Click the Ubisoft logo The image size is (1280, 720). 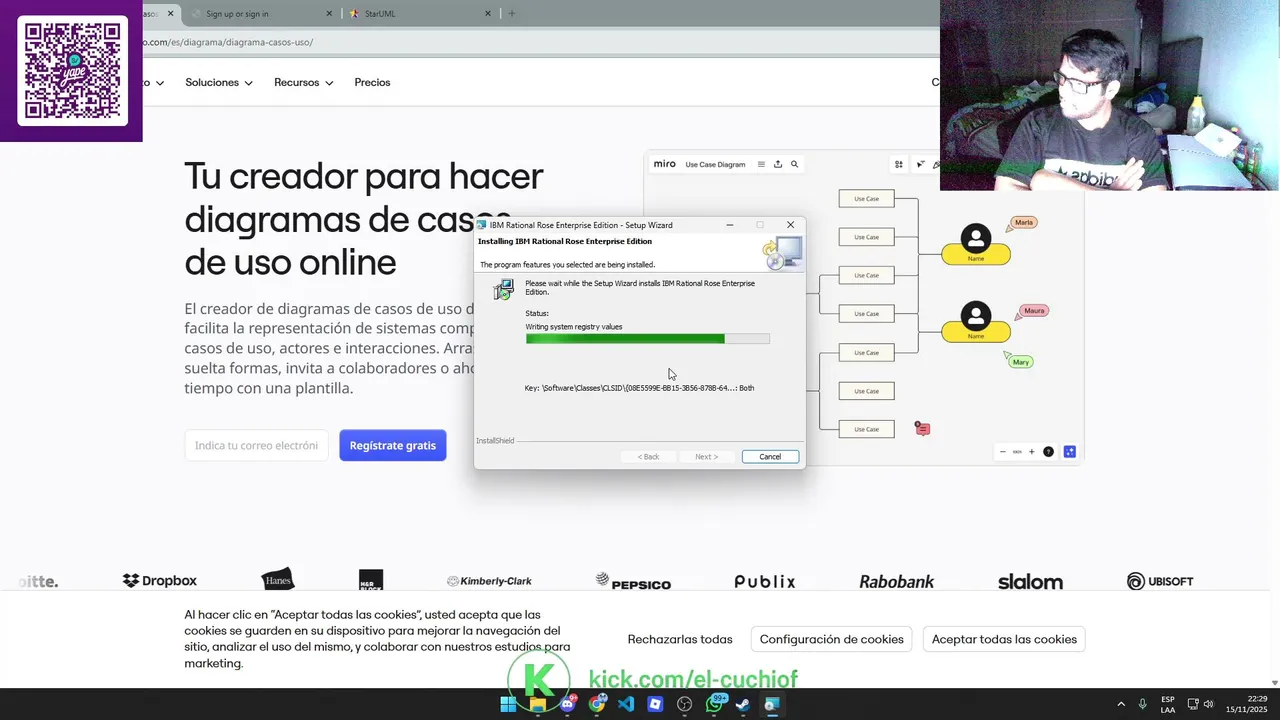pos(1160,581)
